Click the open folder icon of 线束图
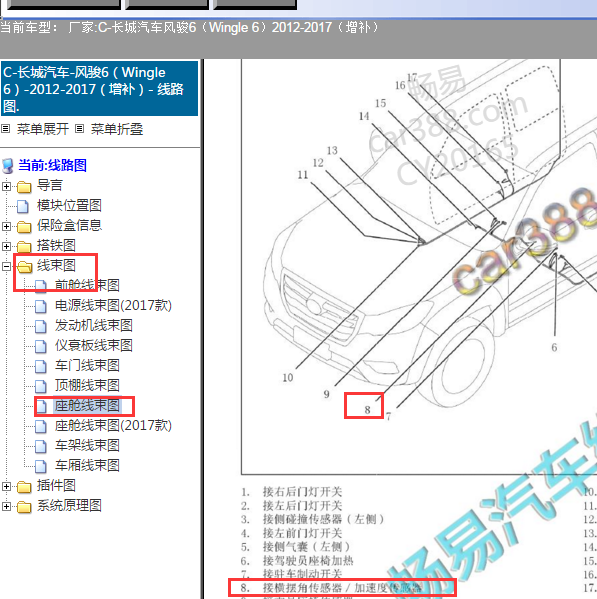597x599 pixels. pos(25,267)
